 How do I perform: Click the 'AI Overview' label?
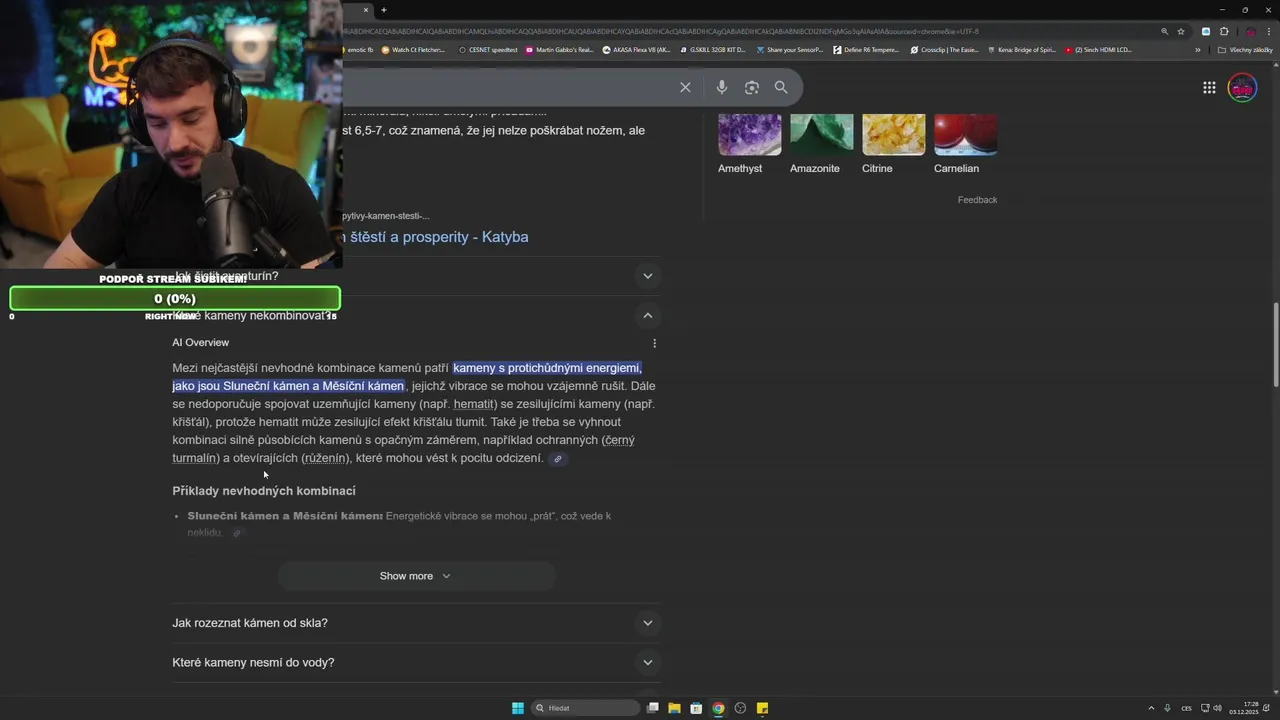pos(200,343)
